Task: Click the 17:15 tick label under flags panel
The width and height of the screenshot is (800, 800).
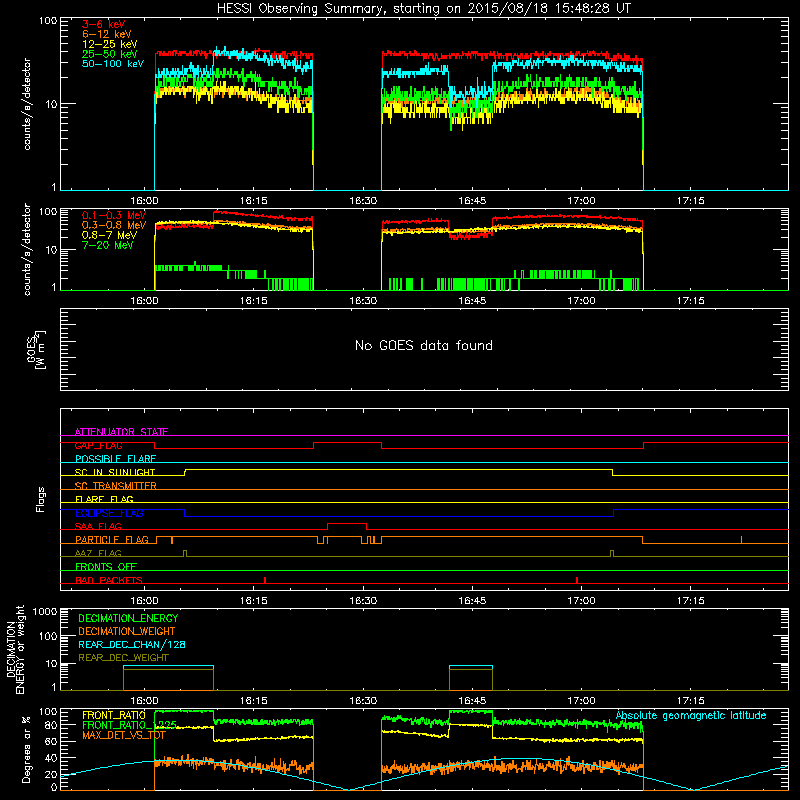Action: click(690, 601)
